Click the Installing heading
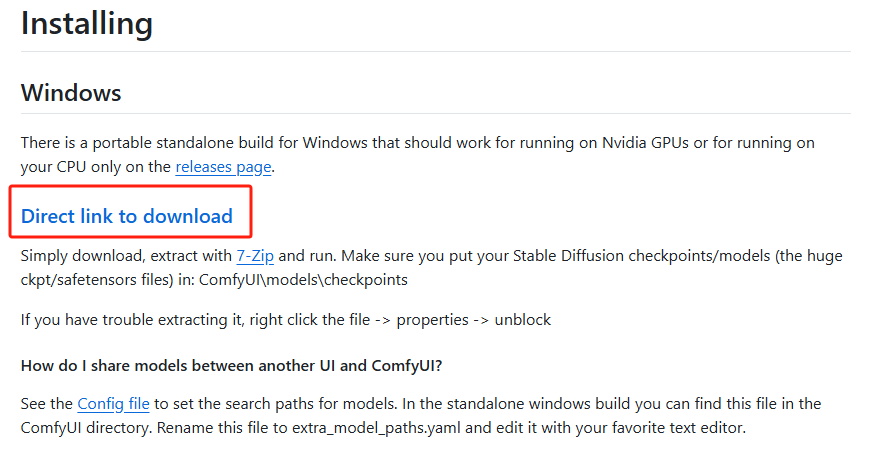 87,24
